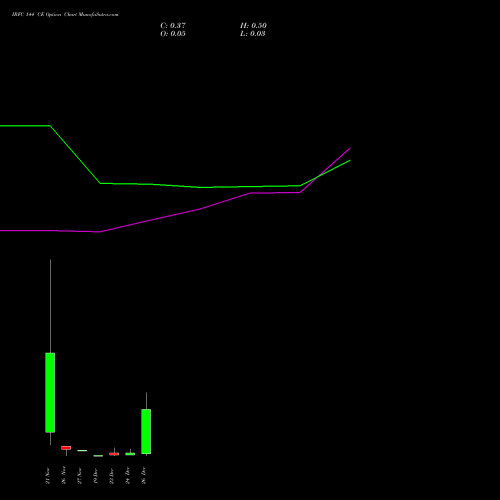Click the purple moving average line

200,209
